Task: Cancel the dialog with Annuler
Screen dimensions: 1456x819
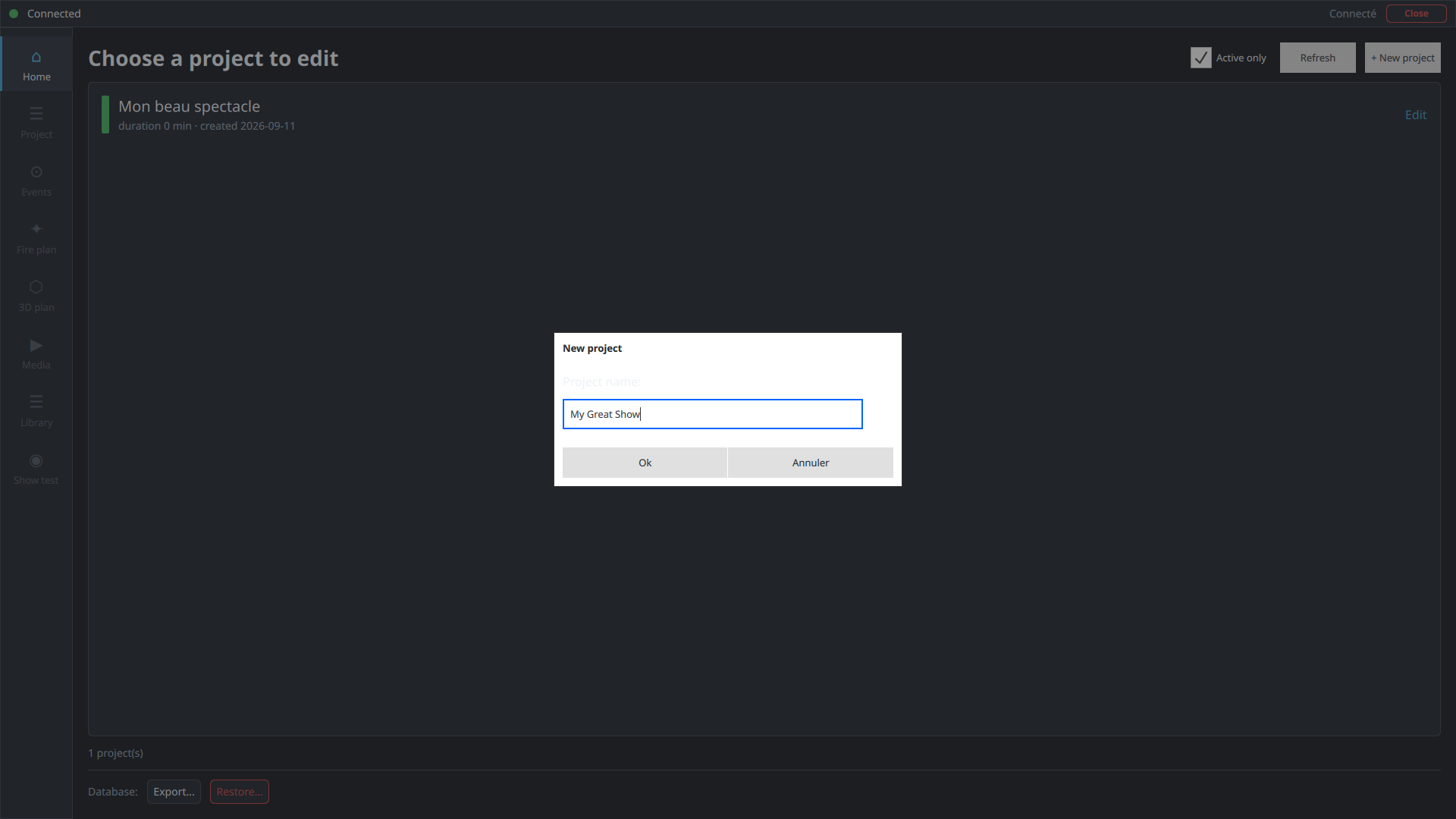Action: (810, 463)
